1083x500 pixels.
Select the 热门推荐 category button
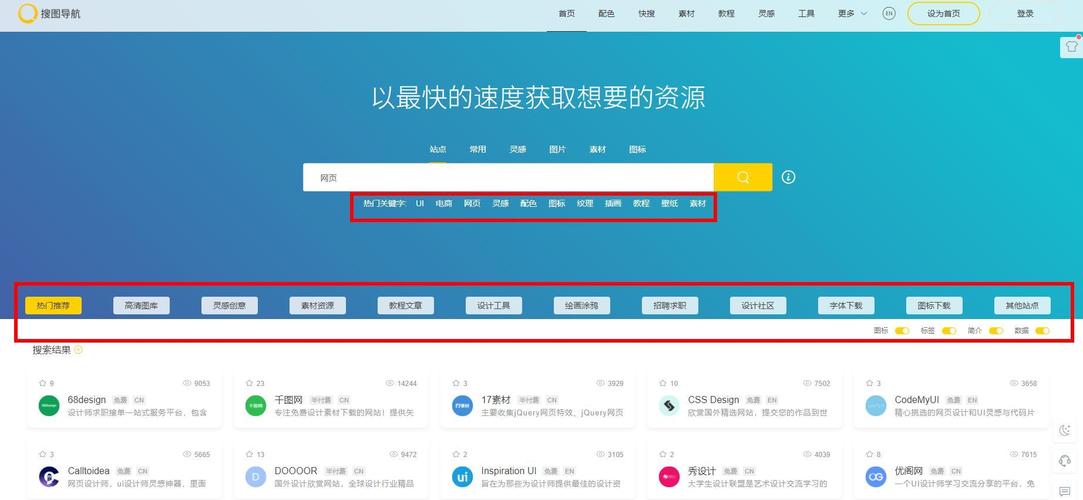pyautogui.click(x=53, y=305)
